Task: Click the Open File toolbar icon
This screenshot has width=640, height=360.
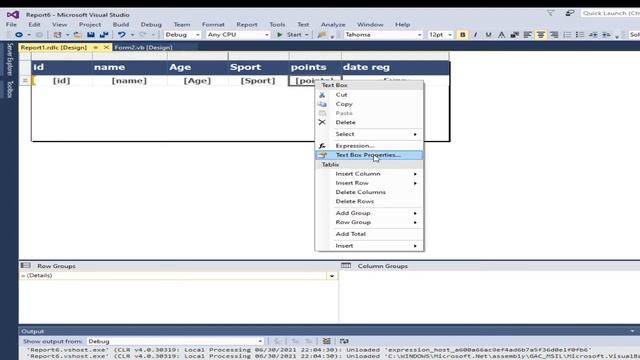Action: [78, 35]
